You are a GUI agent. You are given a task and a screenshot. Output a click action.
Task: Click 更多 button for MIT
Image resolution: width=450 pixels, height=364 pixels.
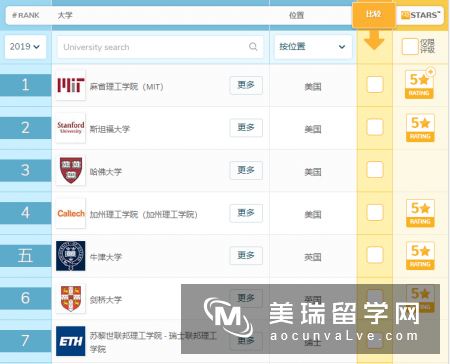(x=246, y=85)
